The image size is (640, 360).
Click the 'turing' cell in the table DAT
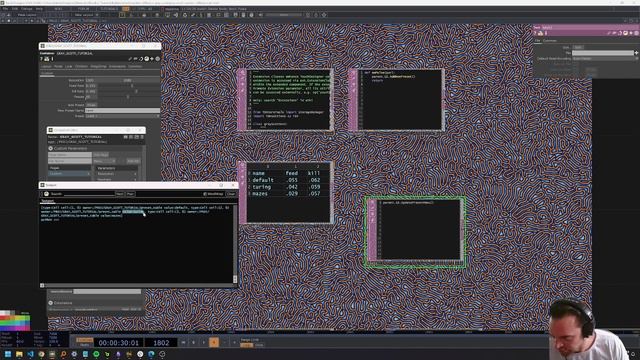pyautogui.click(x=262, y=187)
